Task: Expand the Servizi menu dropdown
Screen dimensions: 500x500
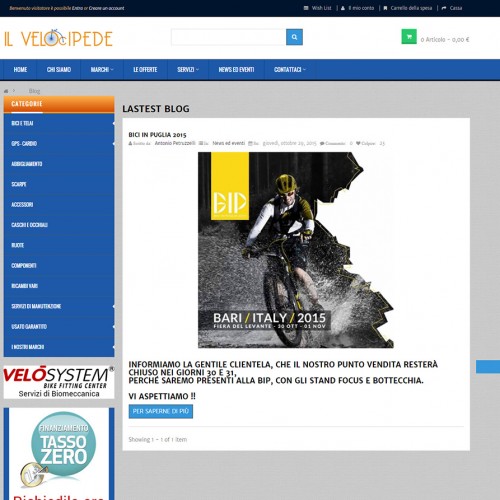Action: pyautogui.click(x=188, y=70)
